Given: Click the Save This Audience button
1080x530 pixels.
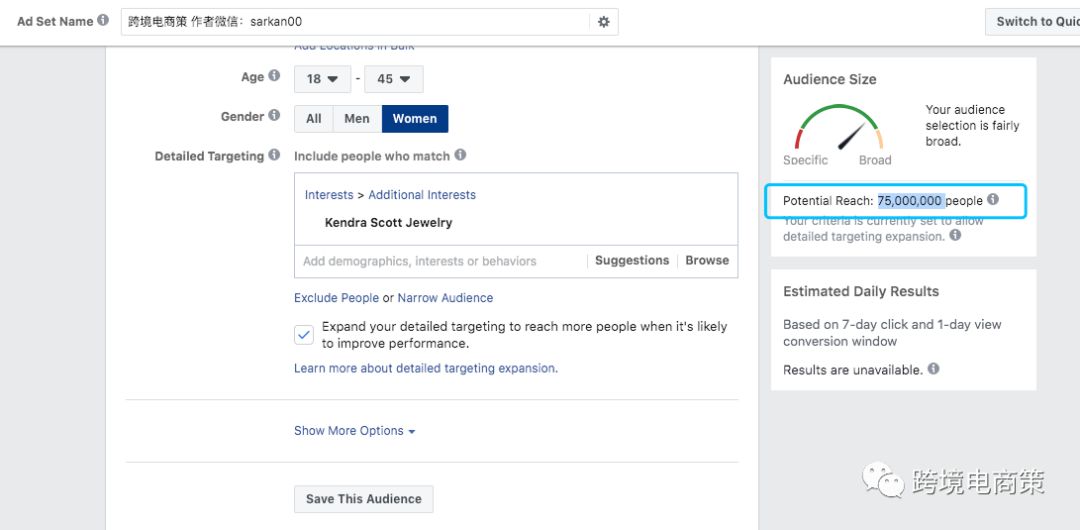Looking at the screenshot, I should coord(363,499).
